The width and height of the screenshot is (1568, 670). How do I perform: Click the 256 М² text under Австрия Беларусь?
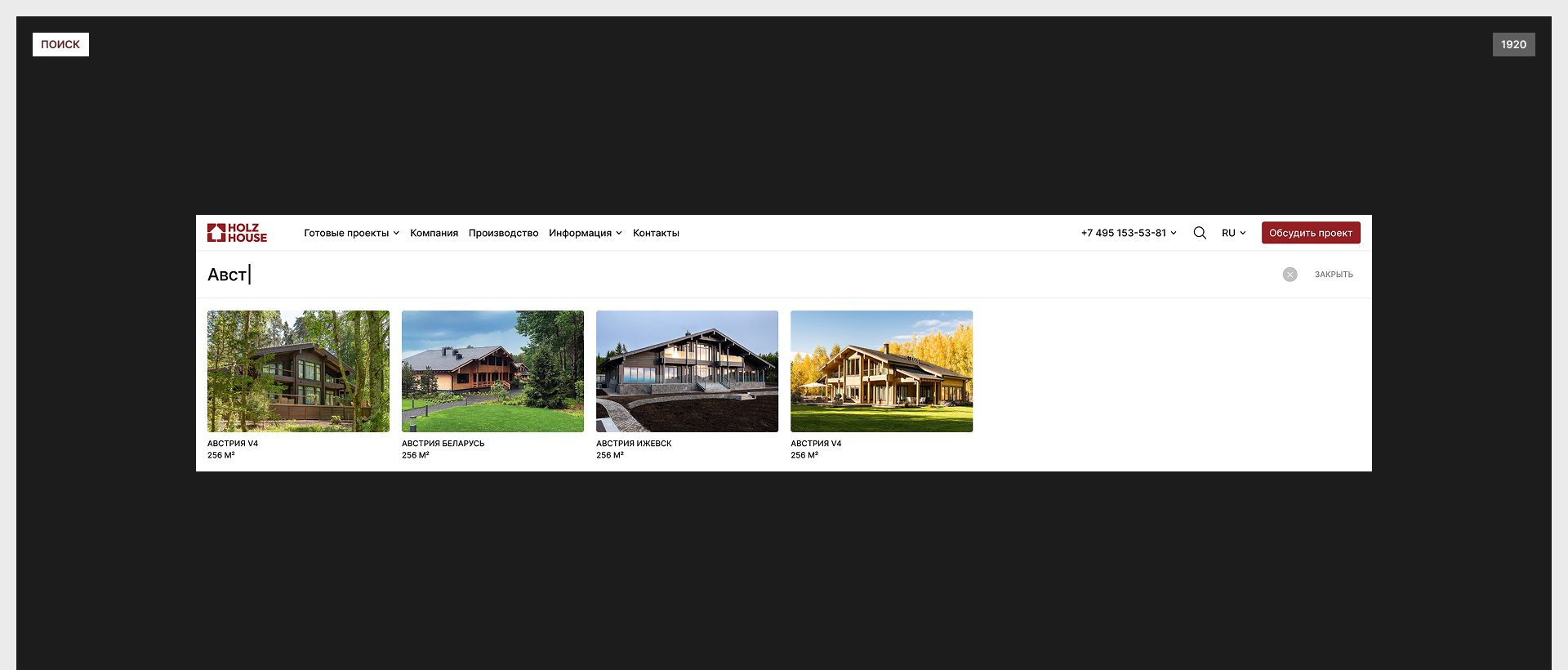(x=416, y=455)
